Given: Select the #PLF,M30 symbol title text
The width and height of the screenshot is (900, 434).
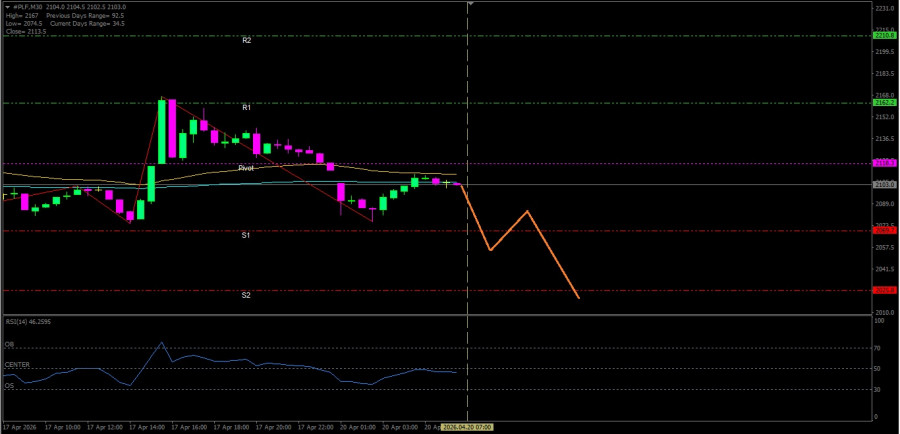Looking at the screenshot, I should (x=27, y=7).
